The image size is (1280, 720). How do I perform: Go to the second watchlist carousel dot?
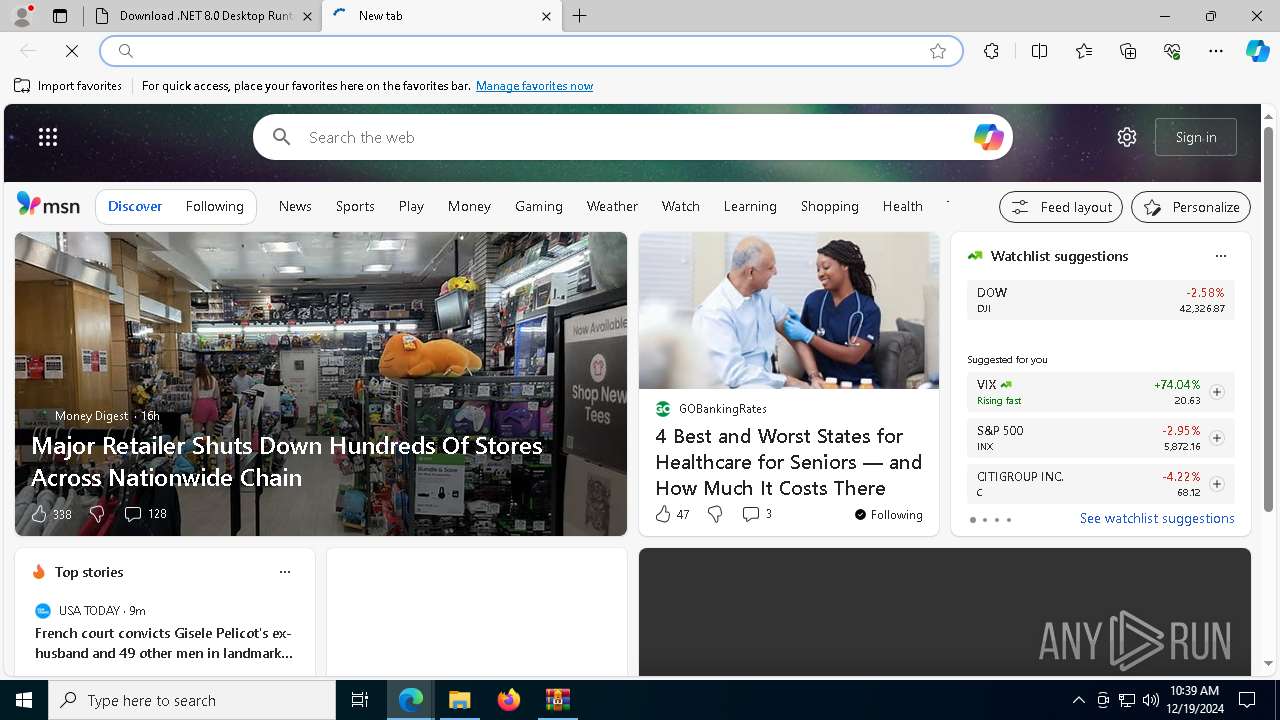984,520
